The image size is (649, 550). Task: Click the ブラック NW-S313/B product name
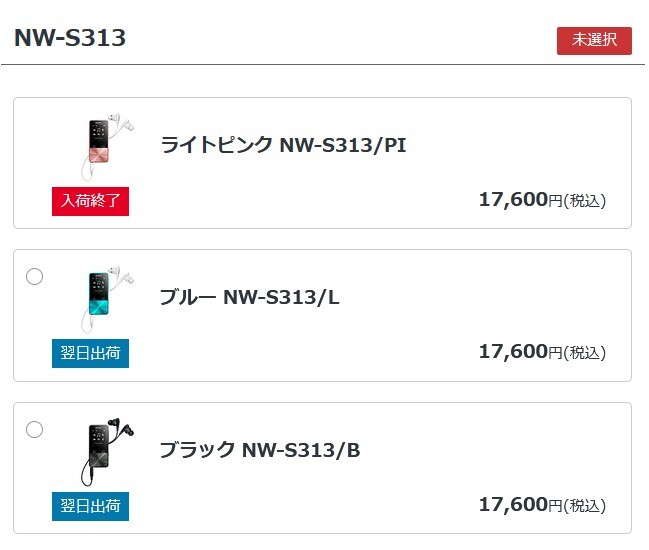click(260, 450)
